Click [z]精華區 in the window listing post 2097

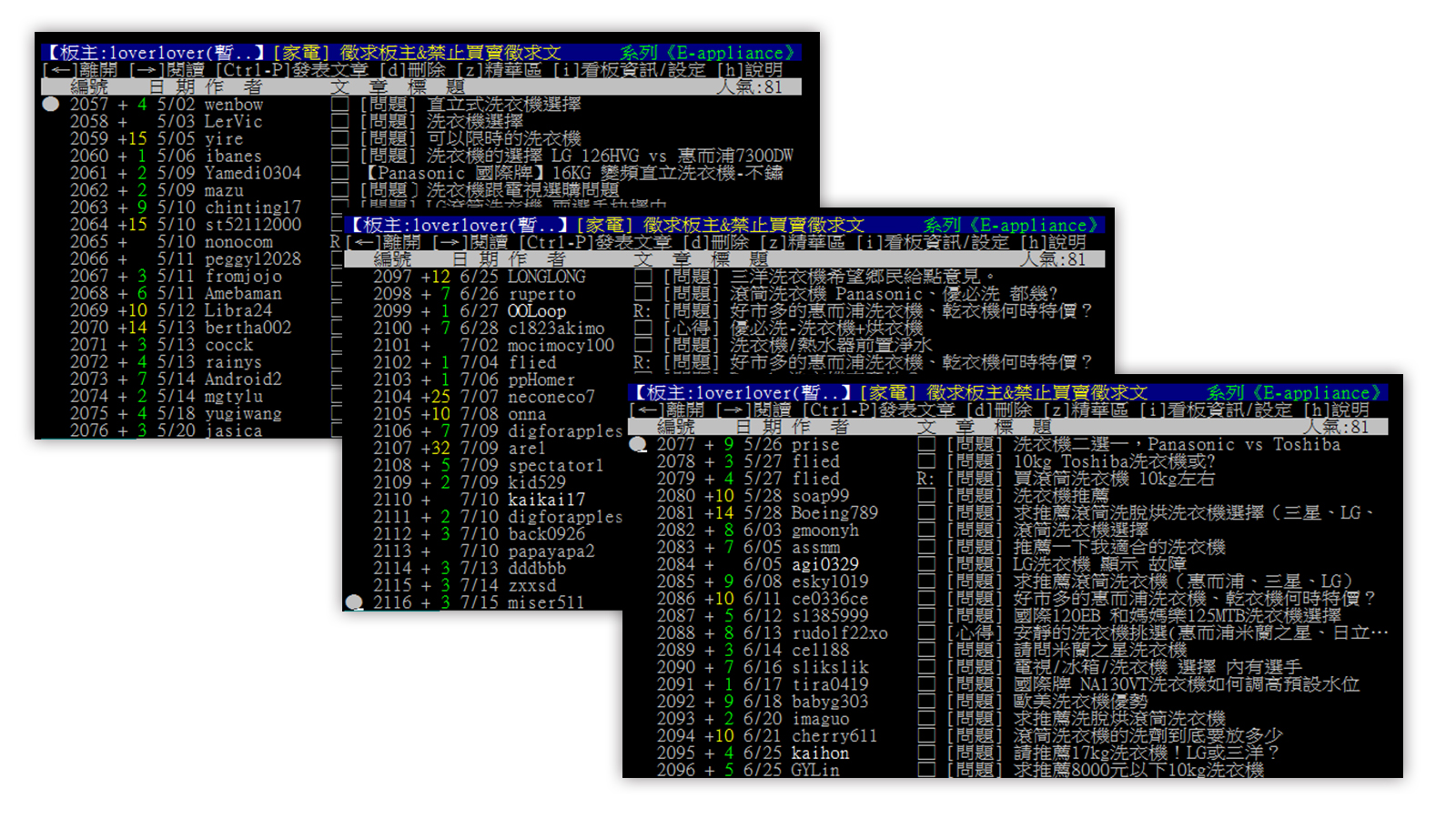point(803,242)
